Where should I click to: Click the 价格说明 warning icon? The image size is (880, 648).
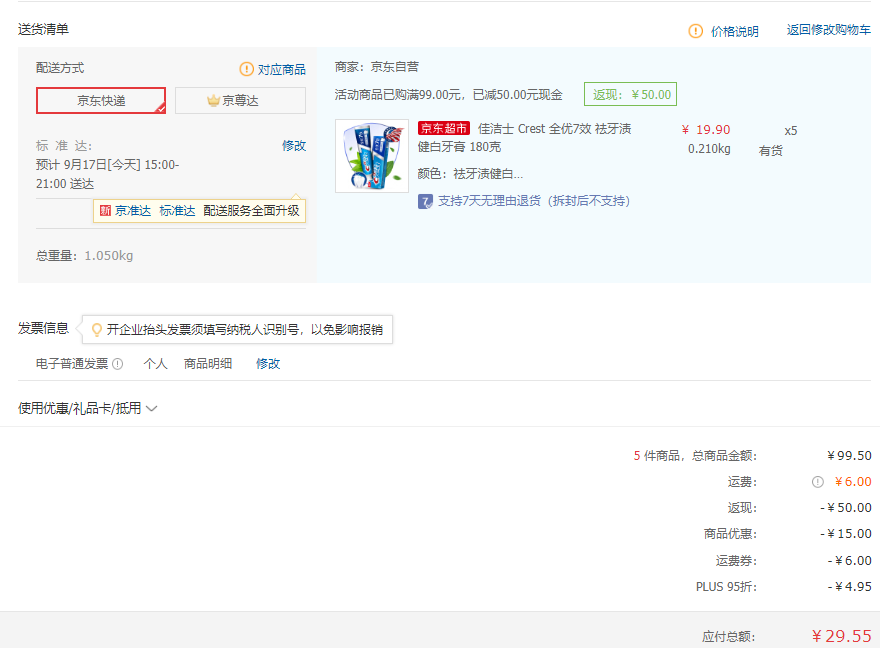click(695, 31)
